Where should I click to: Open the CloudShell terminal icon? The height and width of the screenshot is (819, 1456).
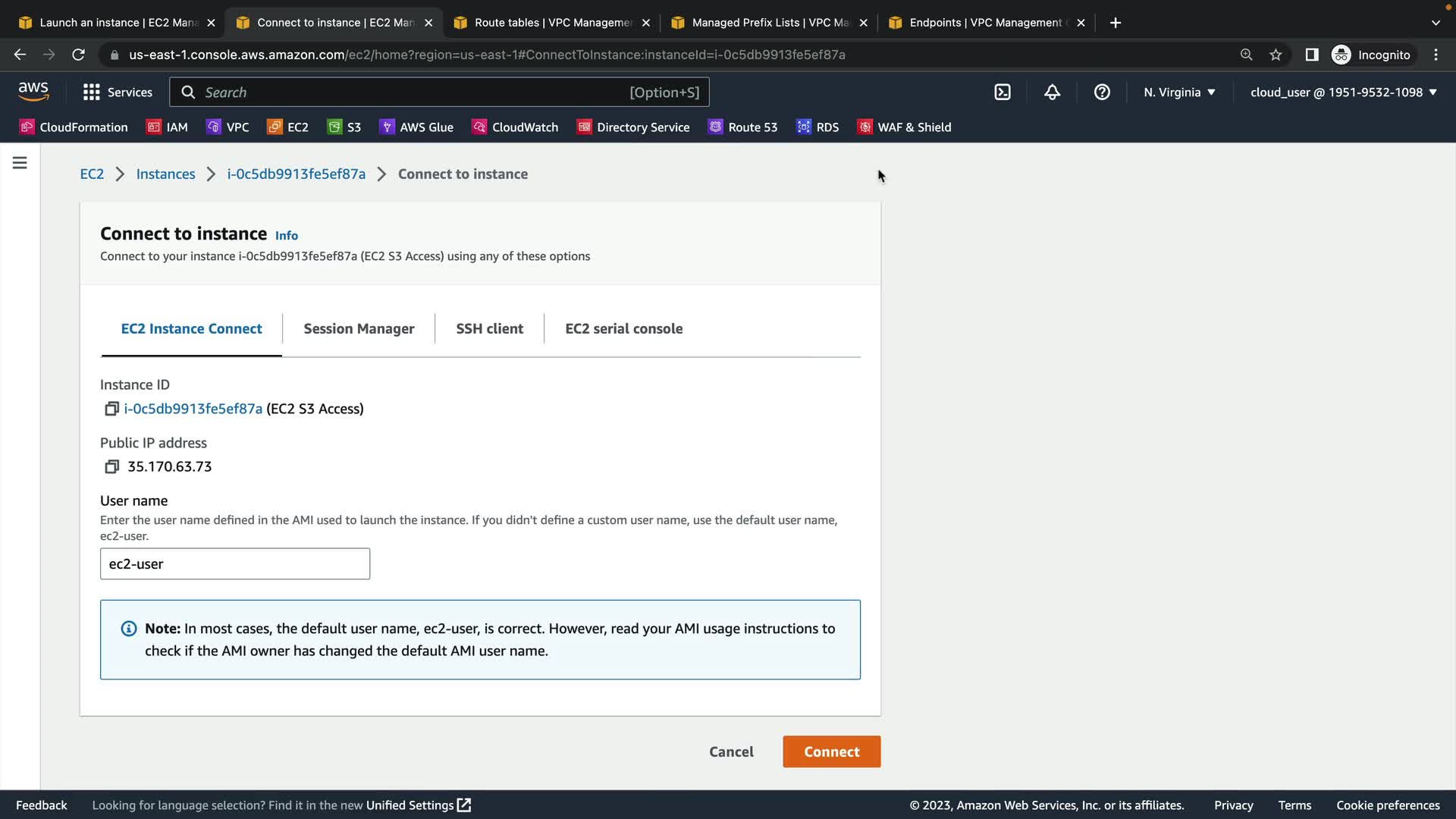click(x=1003, y=93)
